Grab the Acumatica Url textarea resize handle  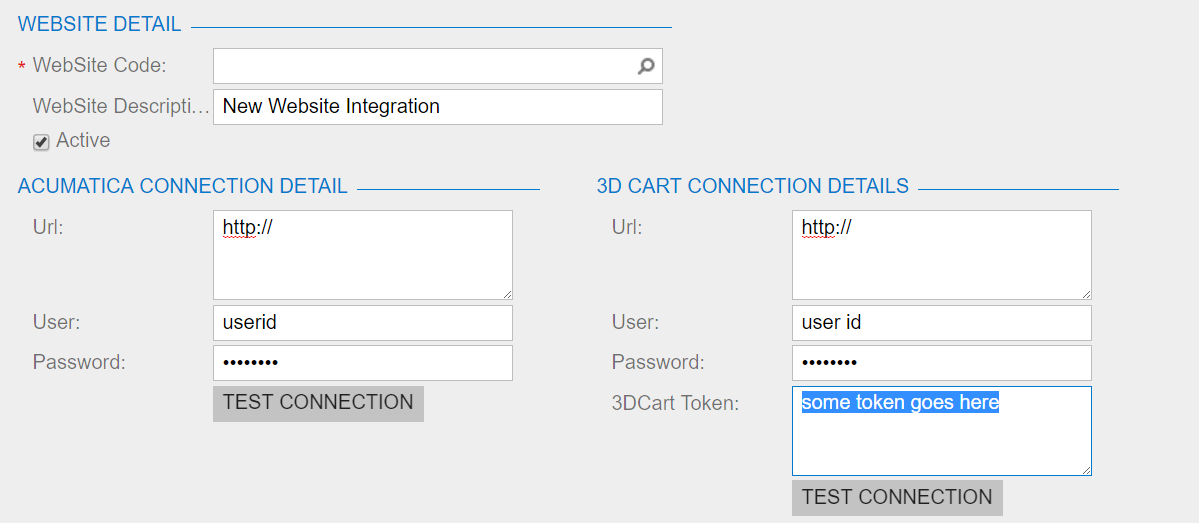[507, 294]
